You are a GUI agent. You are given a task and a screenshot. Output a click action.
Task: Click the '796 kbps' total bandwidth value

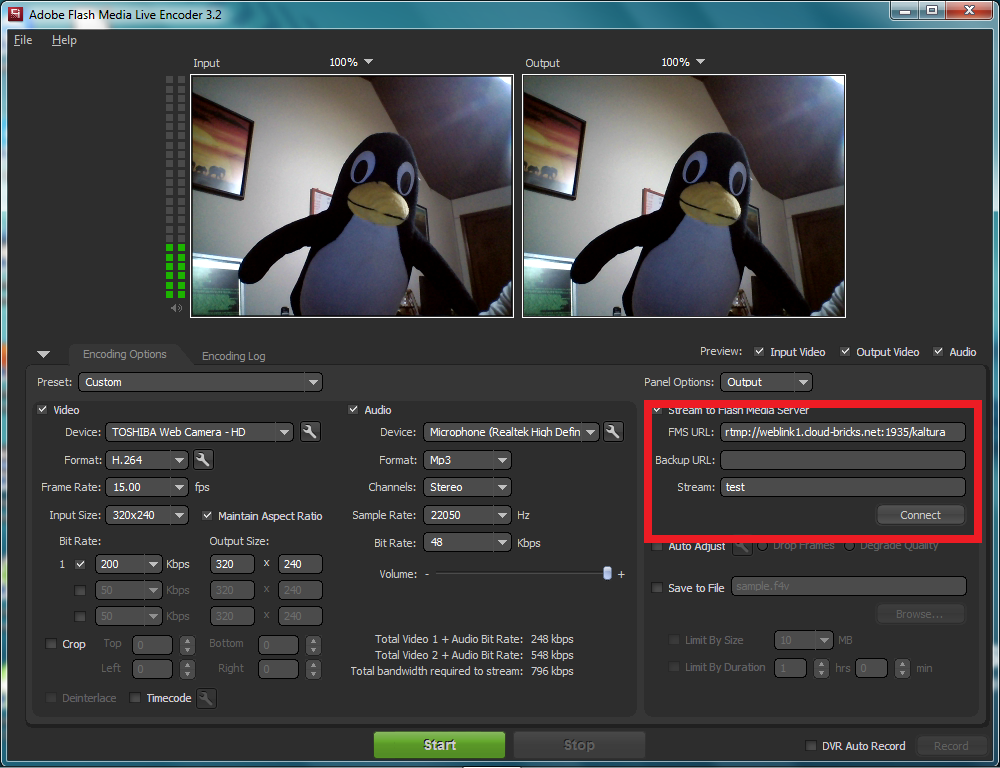[x=552, y=671]
